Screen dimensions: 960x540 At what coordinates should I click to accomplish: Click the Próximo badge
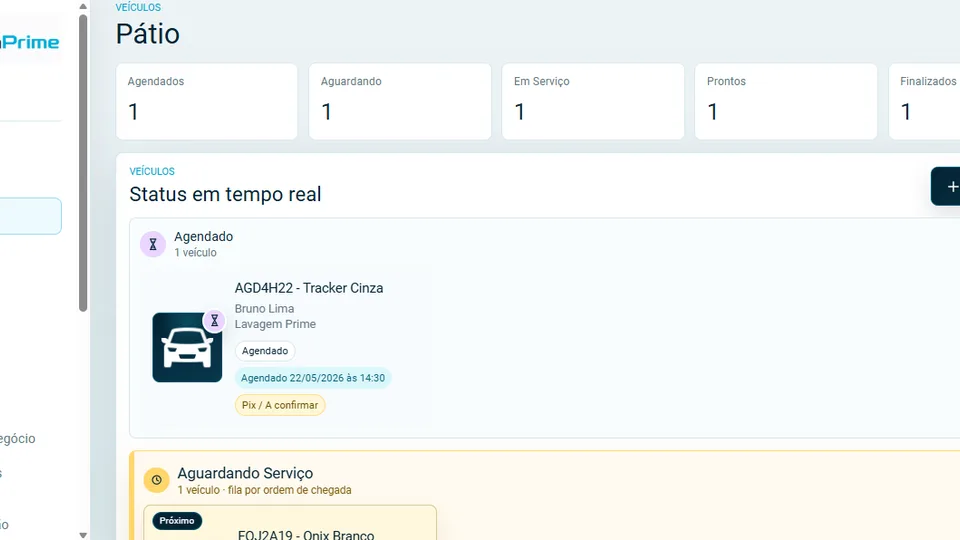[177, 520]
